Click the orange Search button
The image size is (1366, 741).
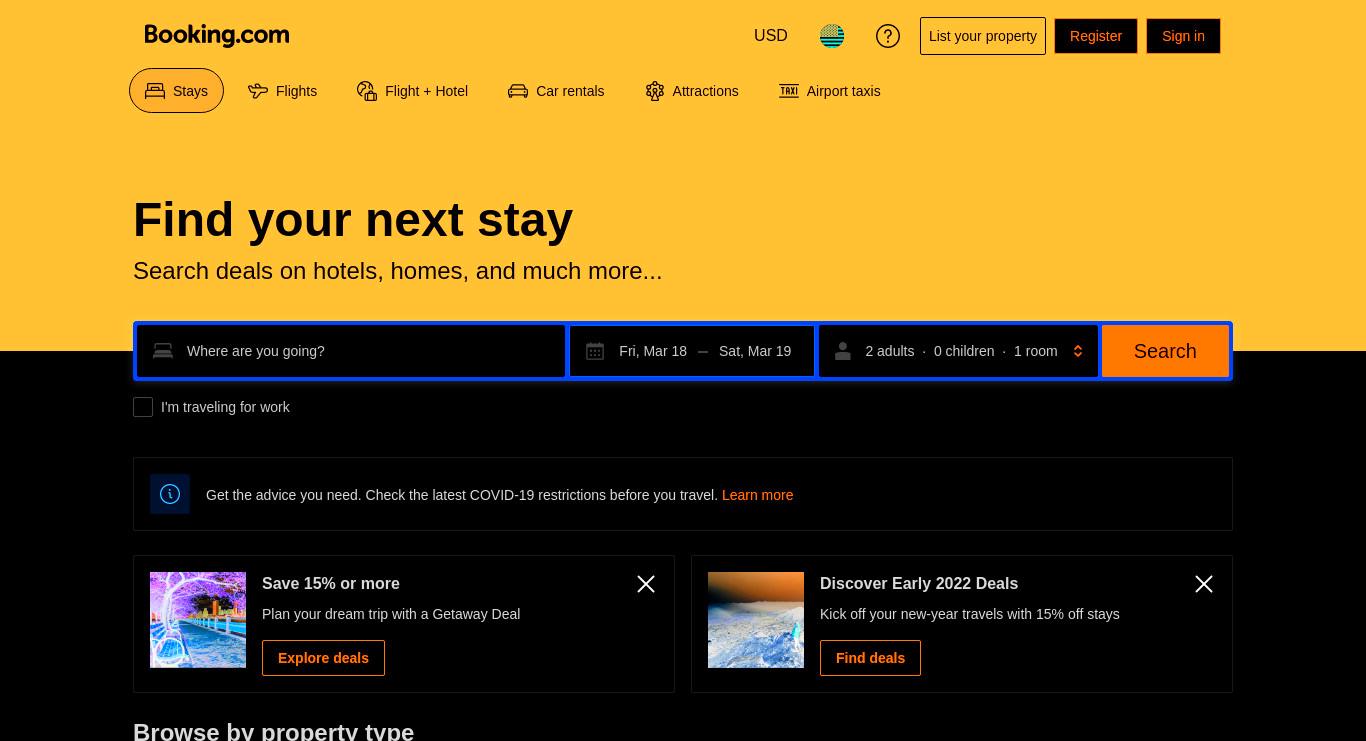point(1165,351)
